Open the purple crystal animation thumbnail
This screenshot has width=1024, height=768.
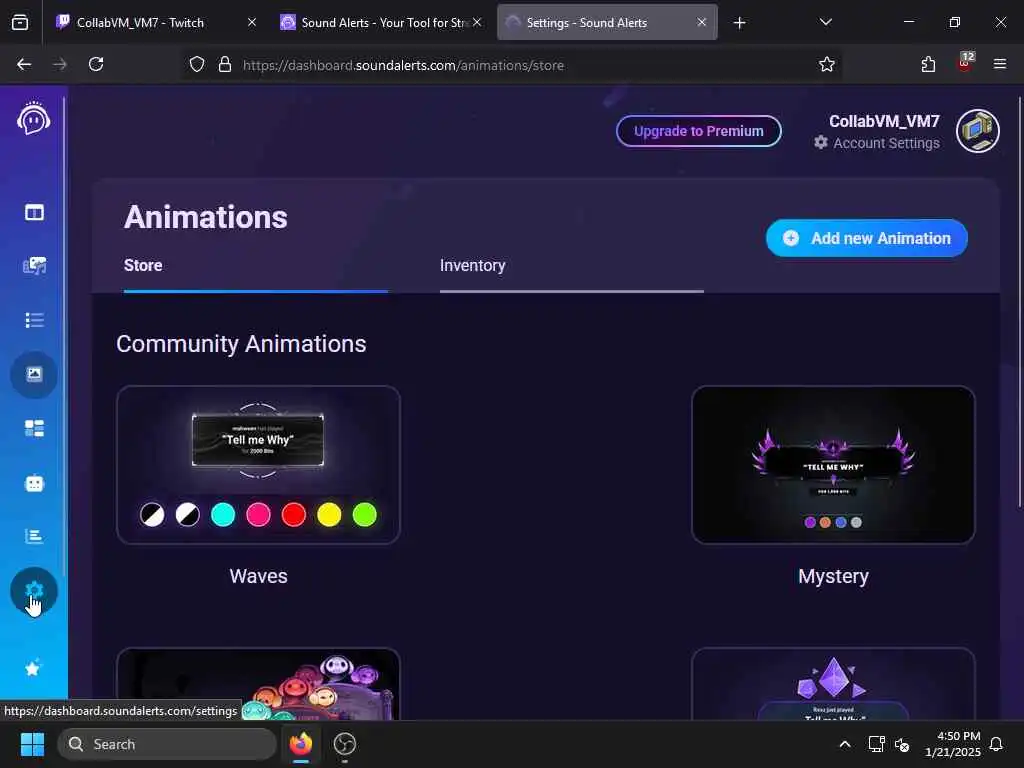point(833,684)
